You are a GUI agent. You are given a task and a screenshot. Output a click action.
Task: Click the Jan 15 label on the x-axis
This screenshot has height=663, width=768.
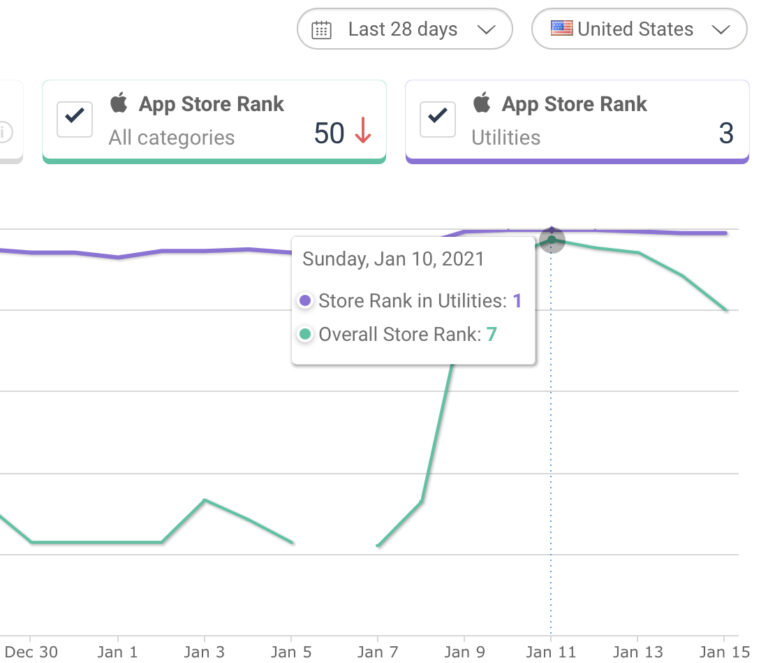(725, 652)
